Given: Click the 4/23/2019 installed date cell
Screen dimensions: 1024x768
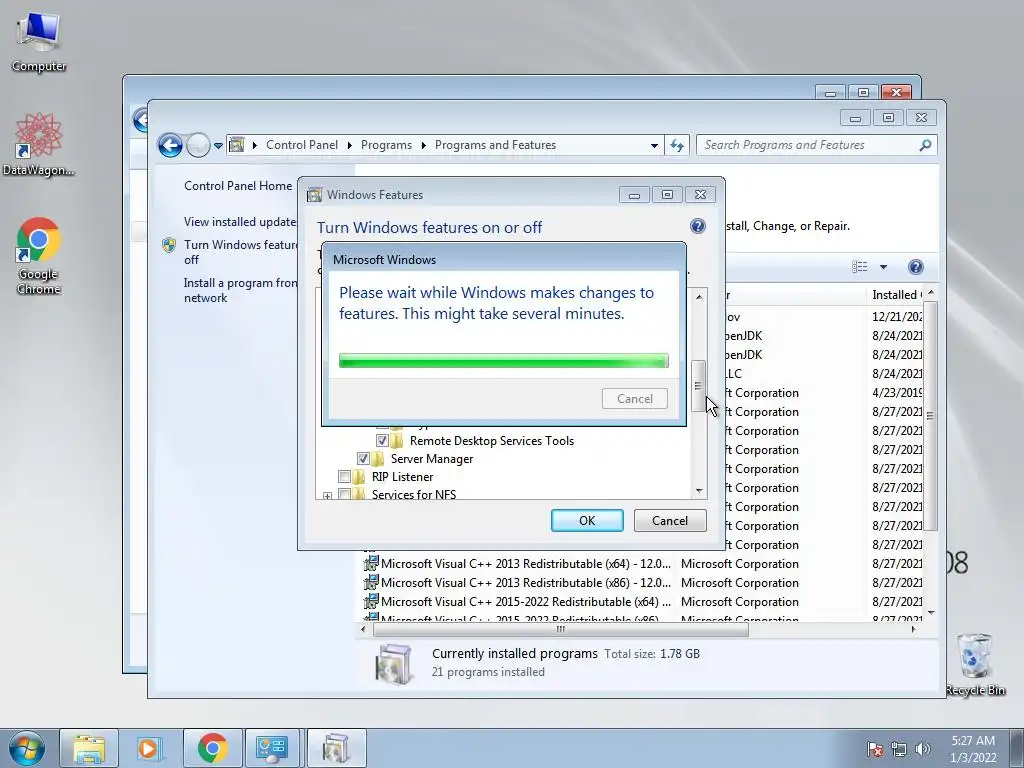Looking at the screenshot, I should click(x=897, y=392).
